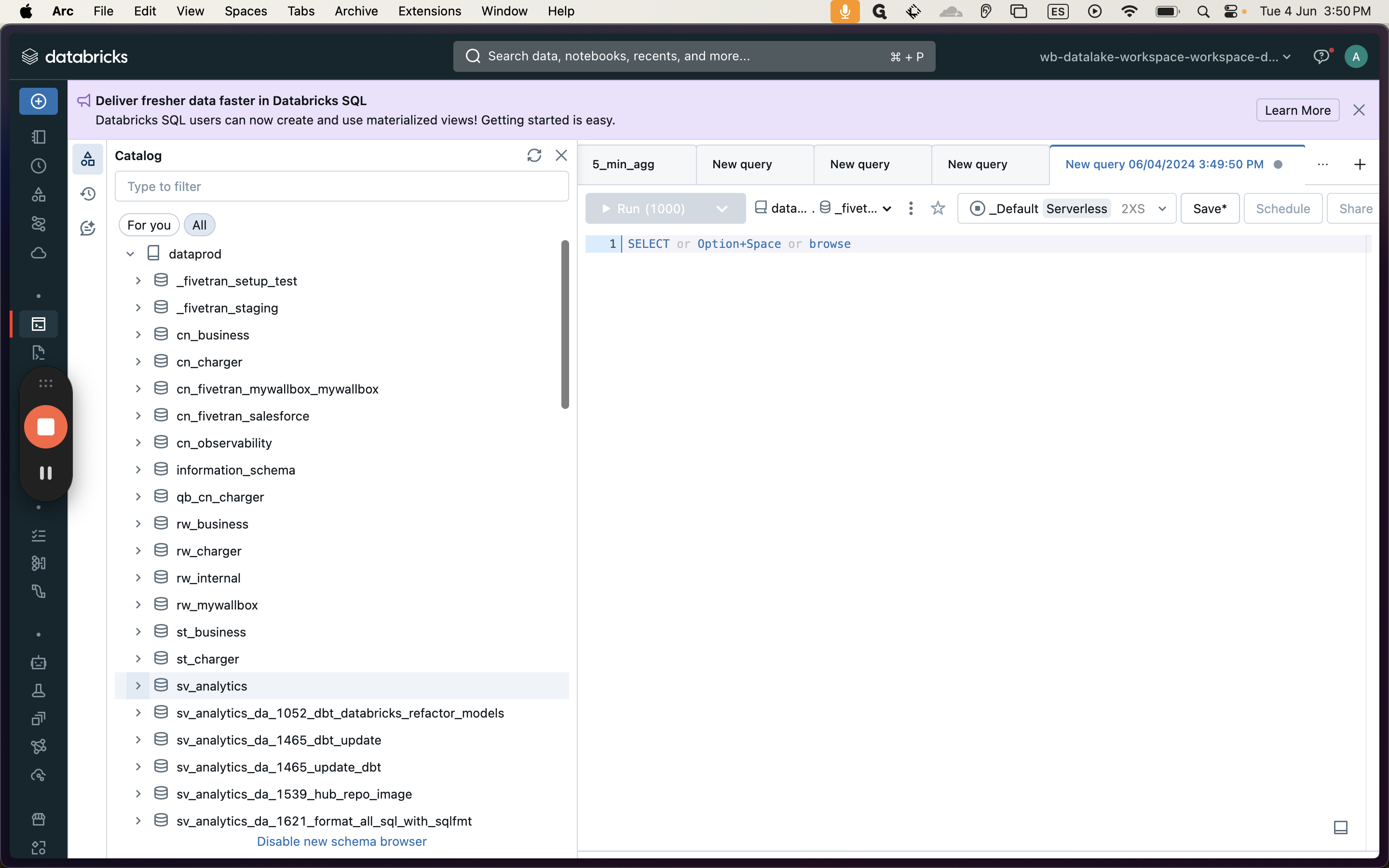Open Spaces menu in menu bar
The image size is (1389, 868).
pyautogui.click(x=245, y=12)
